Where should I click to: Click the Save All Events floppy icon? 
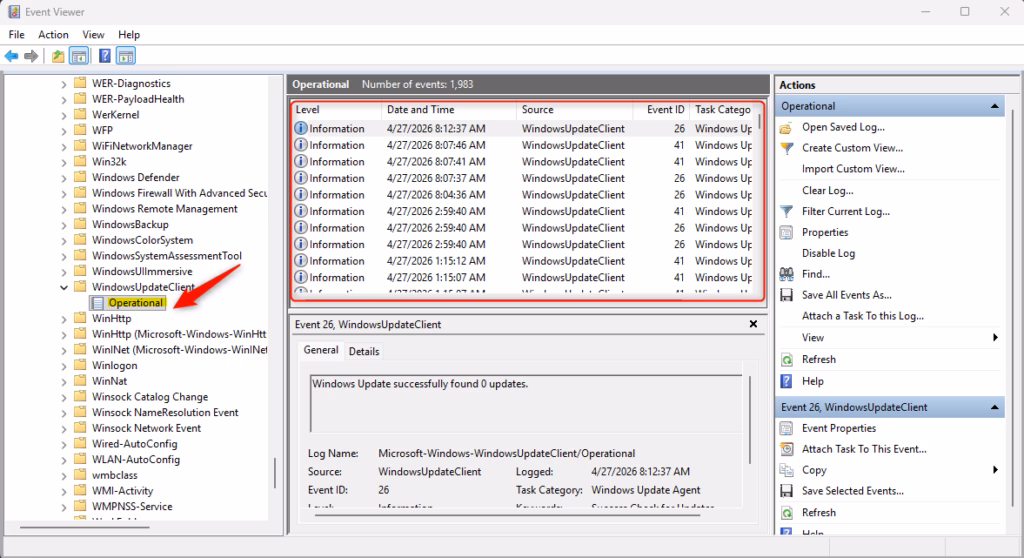click(x=786, y=295)
